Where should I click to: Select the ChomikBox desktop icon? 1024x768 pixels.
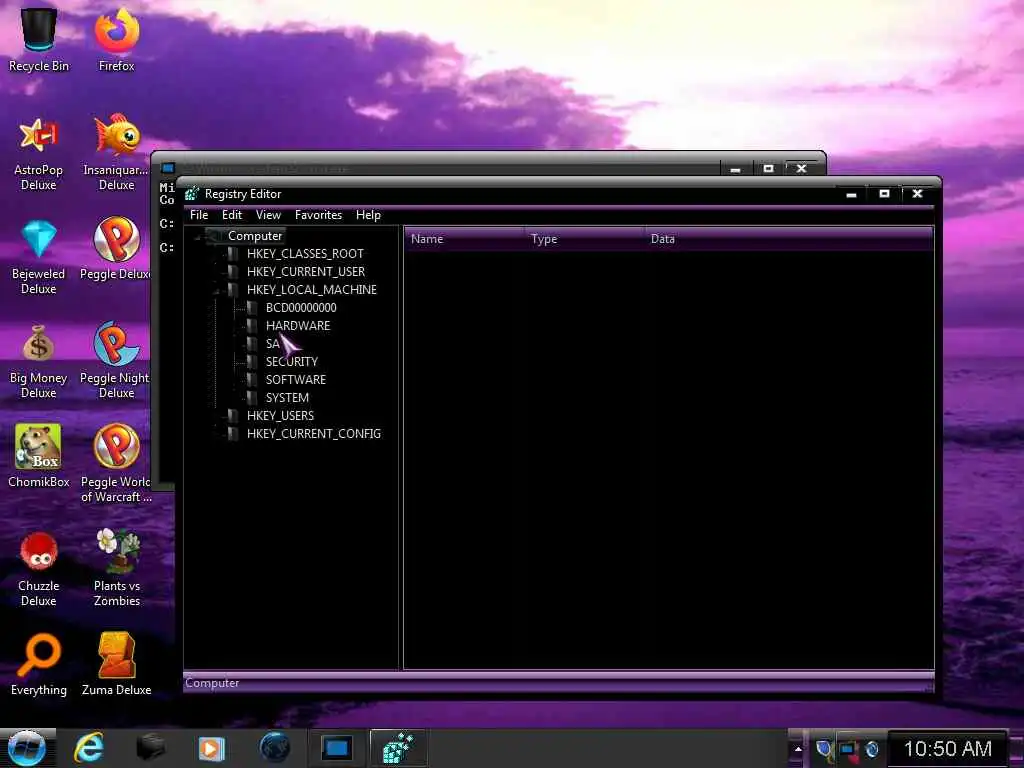point(39,456)
